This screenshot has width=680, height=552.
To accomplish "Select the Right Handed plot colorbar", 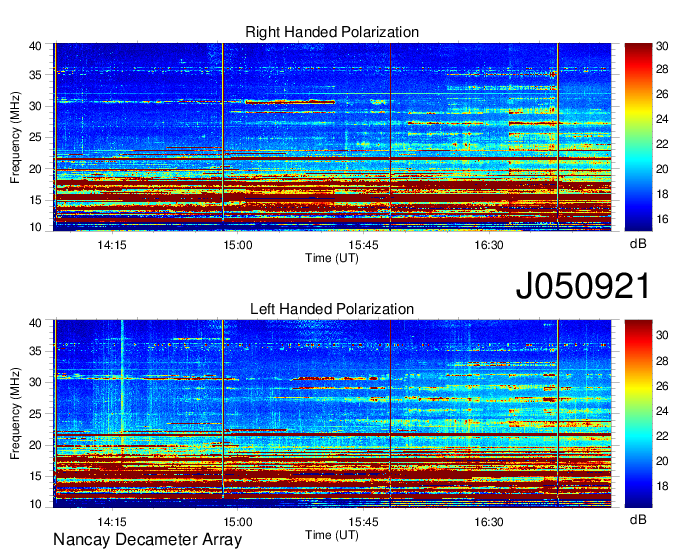I will [638, 137].
